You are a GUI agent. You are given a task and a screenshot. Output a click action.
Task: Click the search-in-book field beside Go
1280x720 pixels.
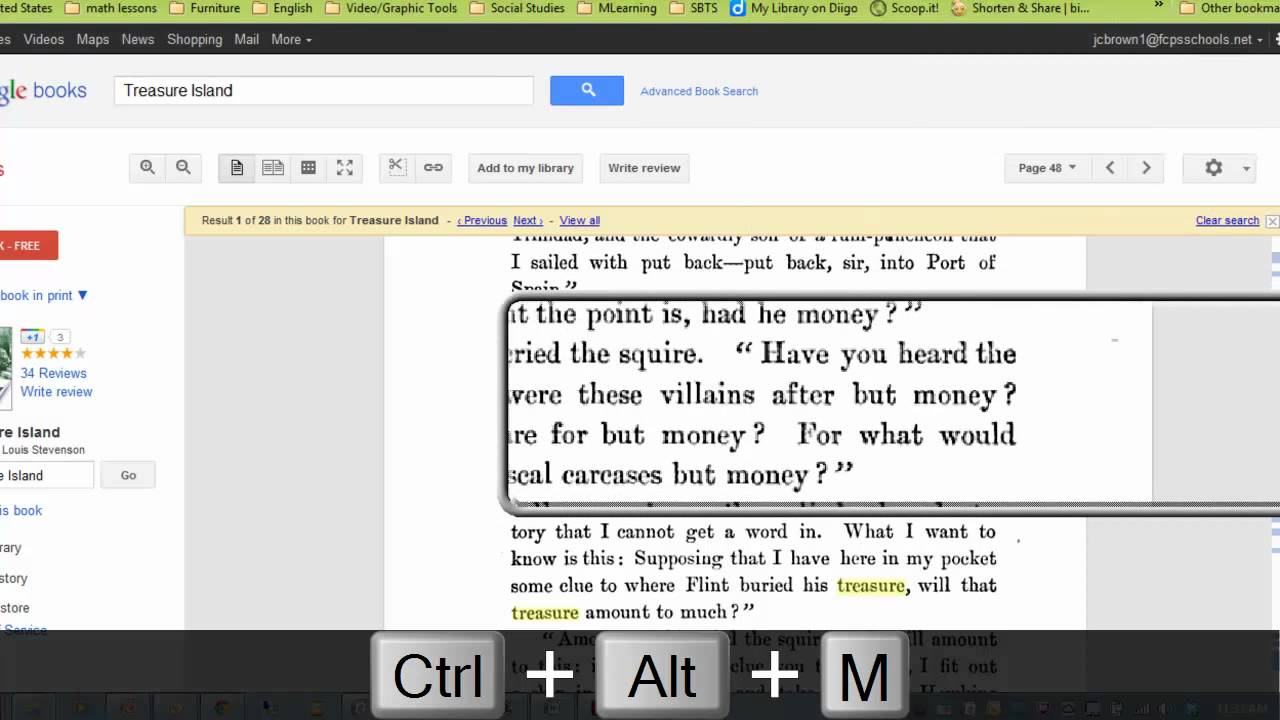pyautogui.click(x=46, y=475)
